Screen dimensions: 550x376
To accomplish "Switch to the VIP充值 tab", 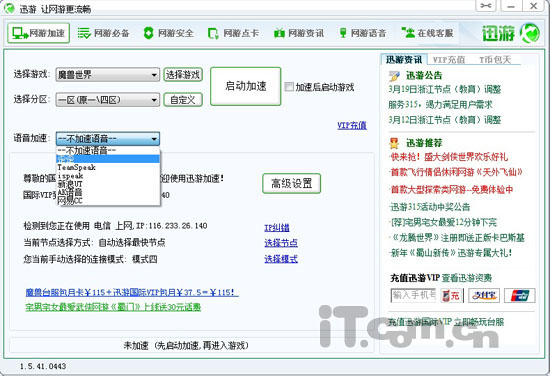I will [449, 60].
